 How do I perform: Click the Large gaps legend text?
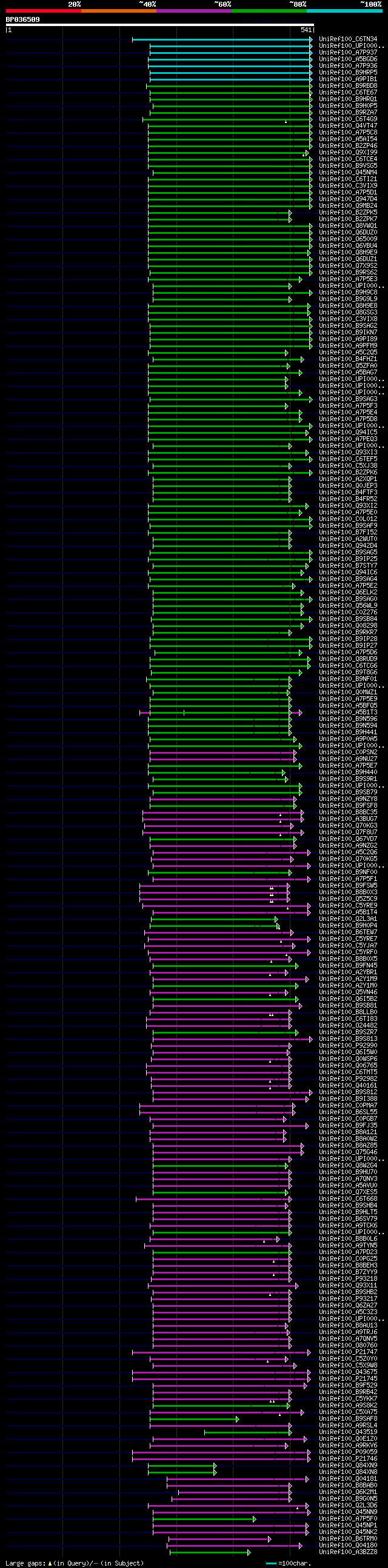coord(75,1563)
